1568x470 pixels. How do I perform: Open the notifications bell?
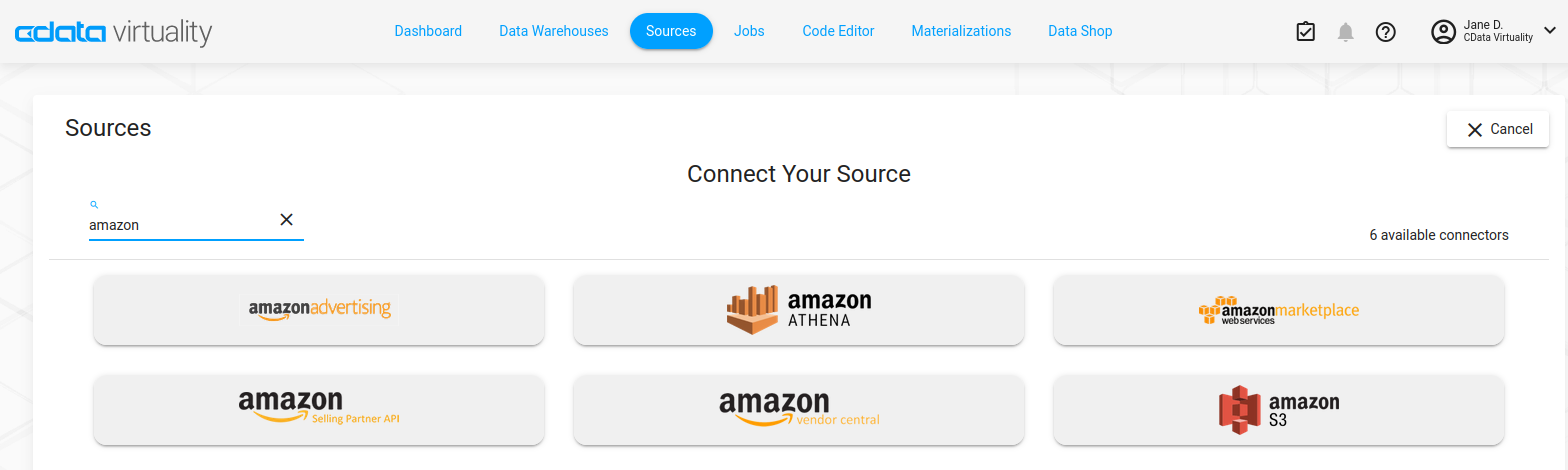(1346, 32)
